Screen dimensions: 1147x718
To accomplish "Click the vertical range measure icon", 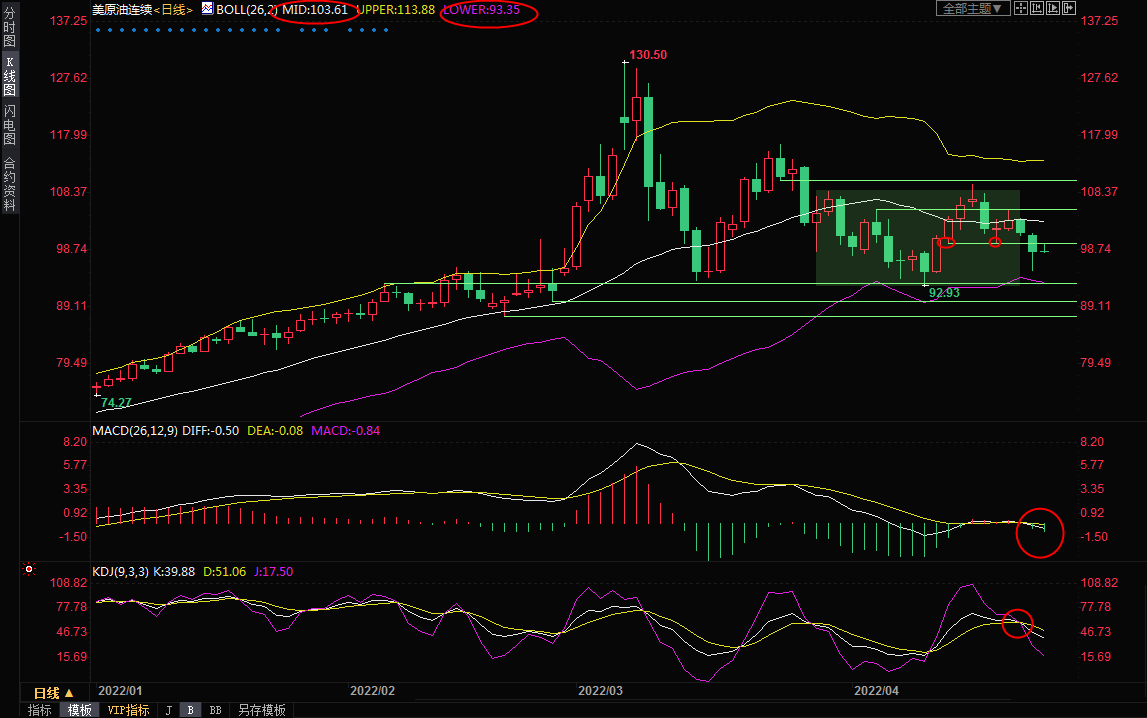I will coord(1037,8).
